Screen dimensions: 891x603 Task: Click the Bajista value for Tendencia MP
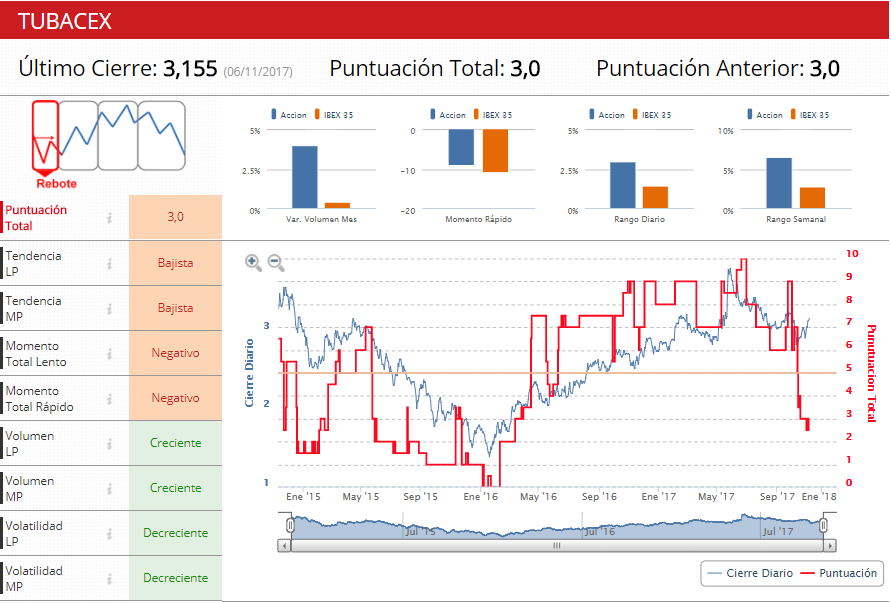[175, 307]
